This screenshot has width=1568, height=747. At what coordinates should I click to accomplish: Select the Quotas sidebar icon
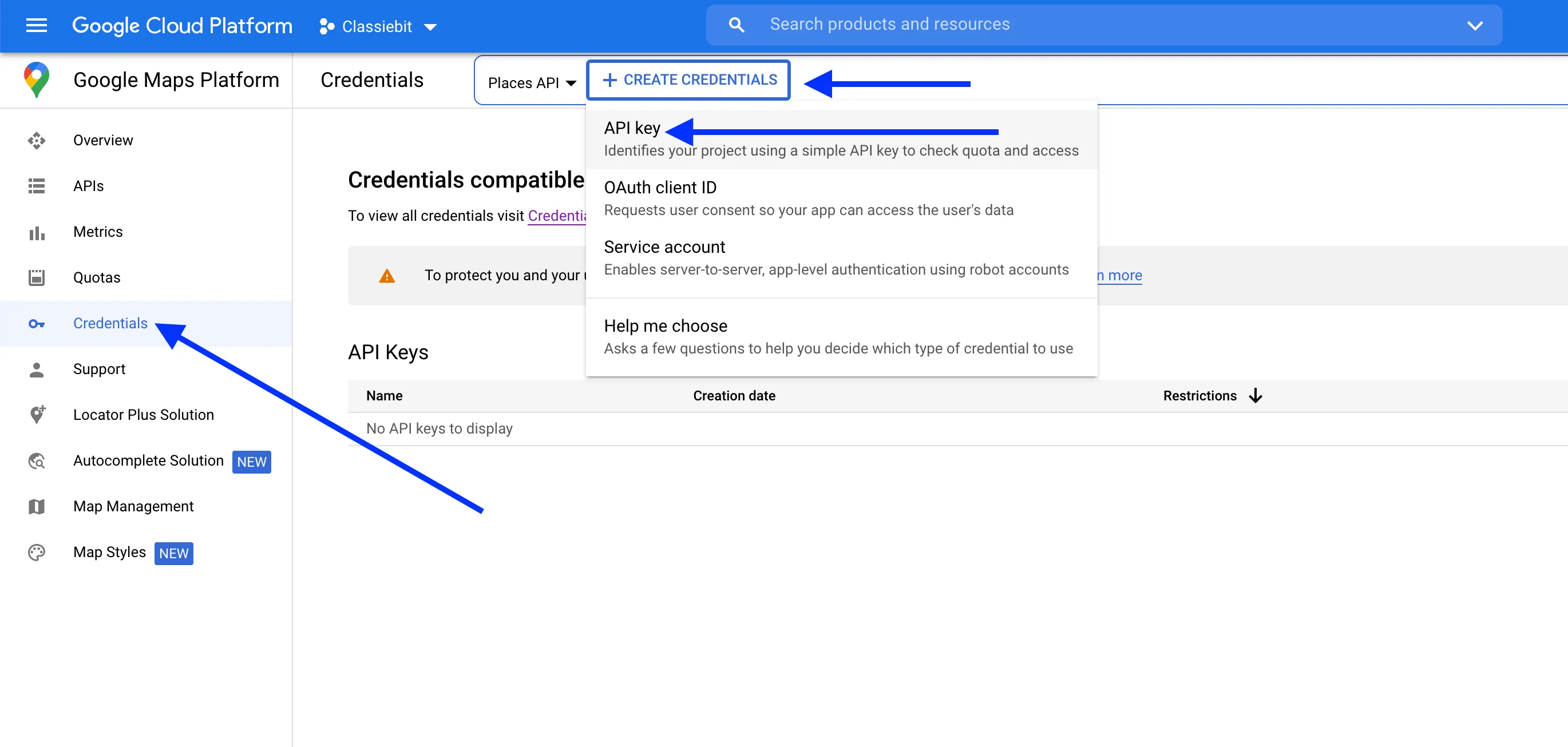tap(37, 277)
